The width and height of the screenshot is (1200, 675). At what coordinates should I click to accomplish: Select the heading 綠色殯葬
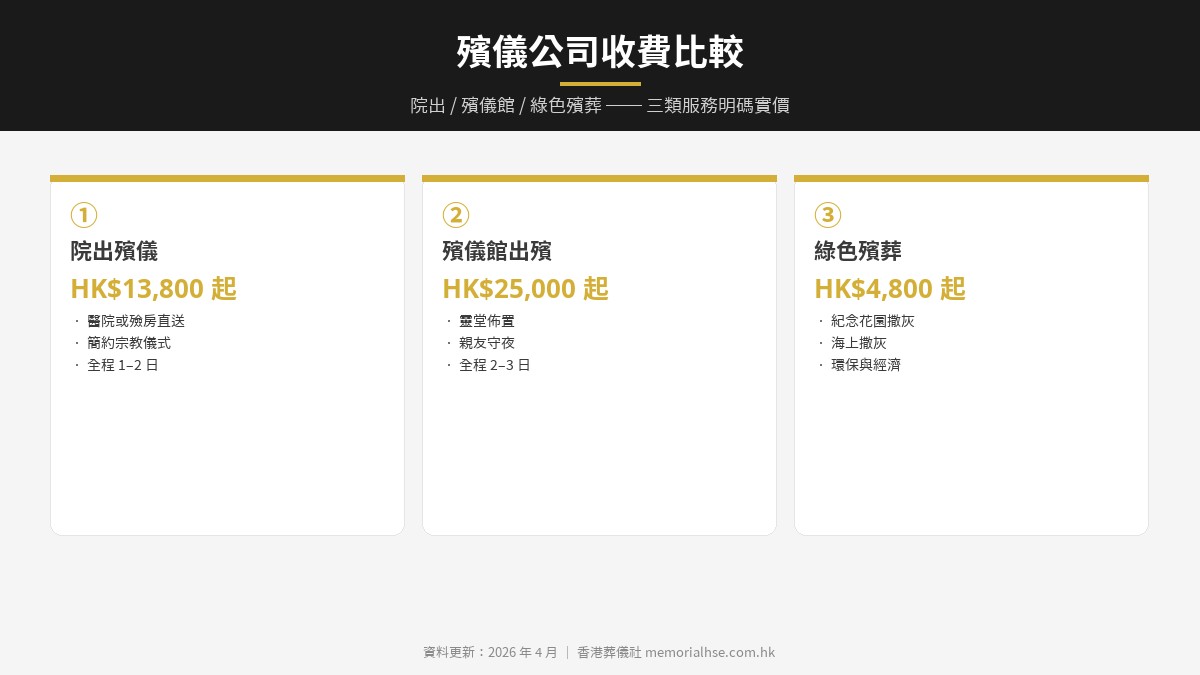(x=858, y=251)
